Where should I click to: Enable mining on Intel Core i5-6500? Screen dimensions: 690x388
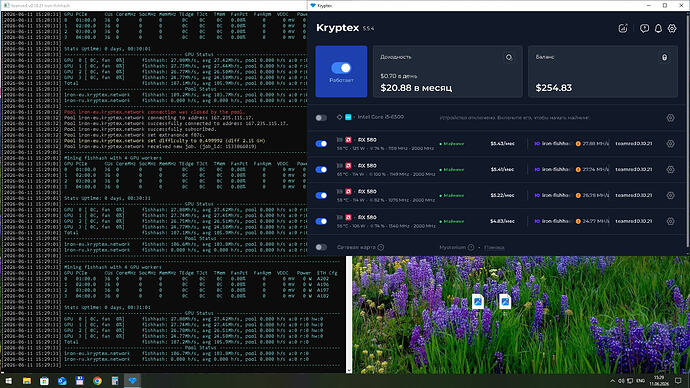[x=321, y=118]
